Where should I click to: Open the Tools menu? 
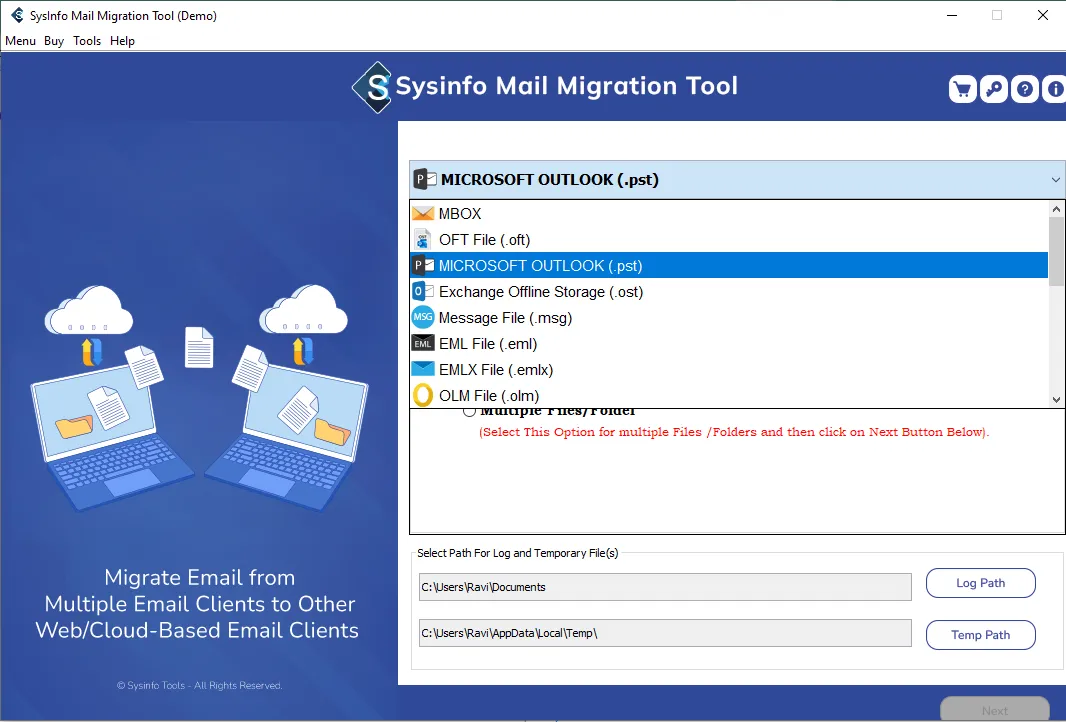pyautogui.click(x=87, y=41)
